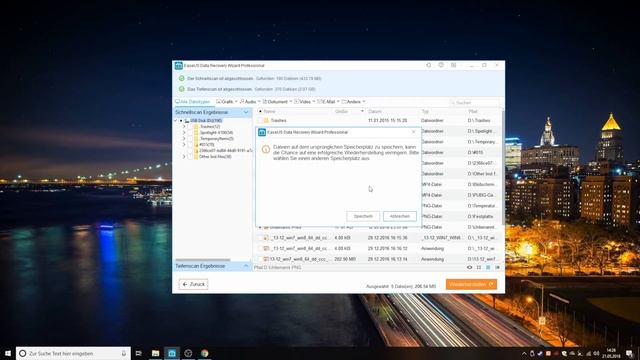
Task: Expand the Other lost files(38) tree node
Action: 184,157
